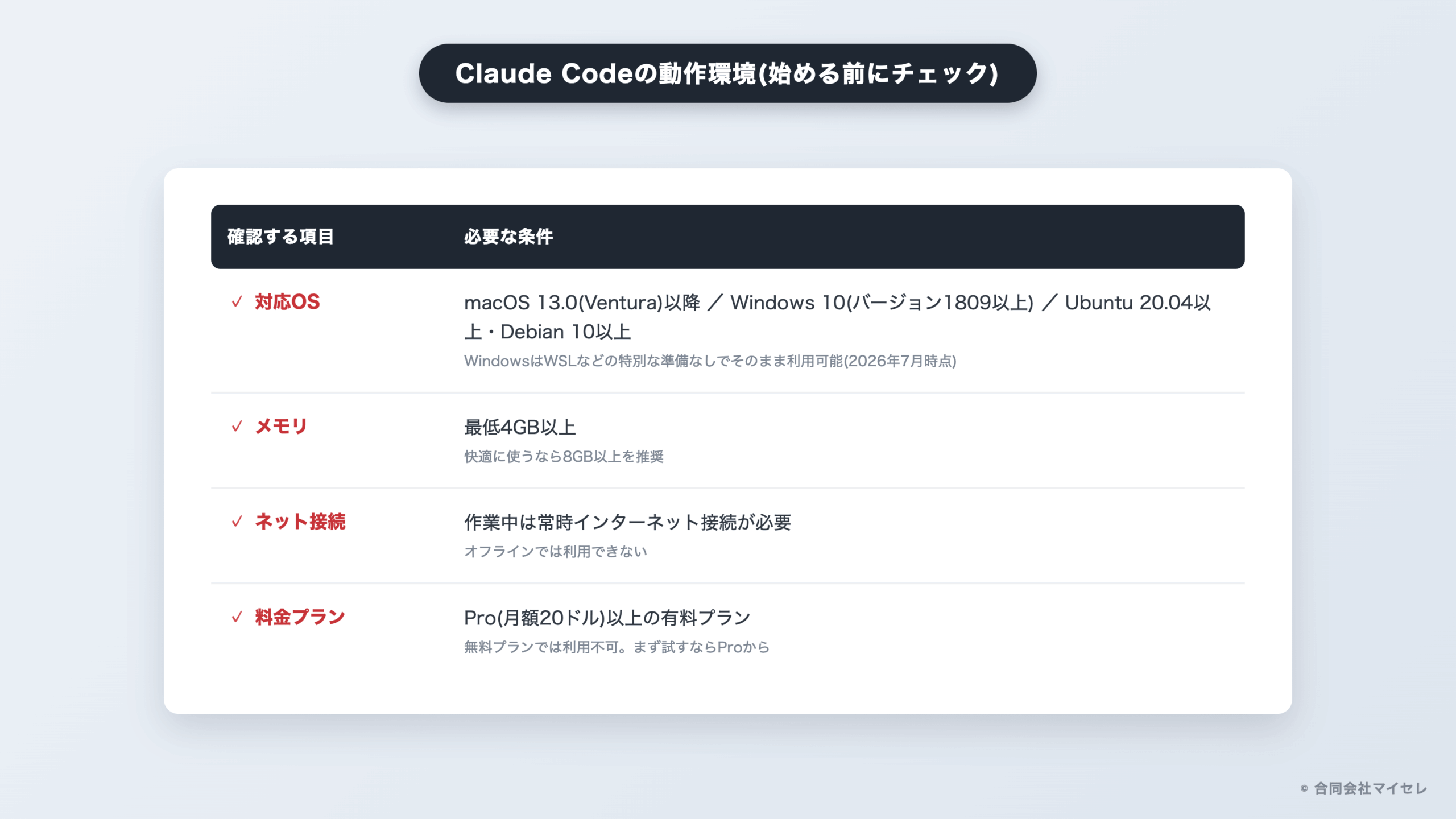Click the column header '必要な条件'
This screenshot has height=819, width=1456.
pyautogui.click(x=508, y=237)
